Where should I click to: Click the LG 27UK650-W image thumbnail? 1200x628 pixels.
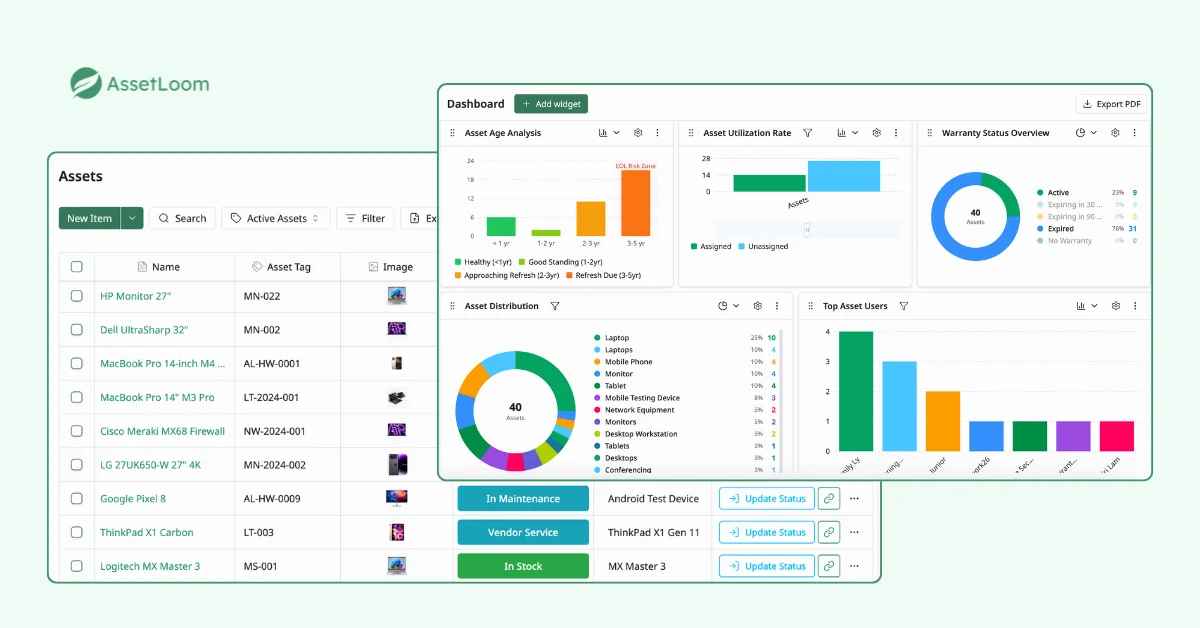click(397, 464)
